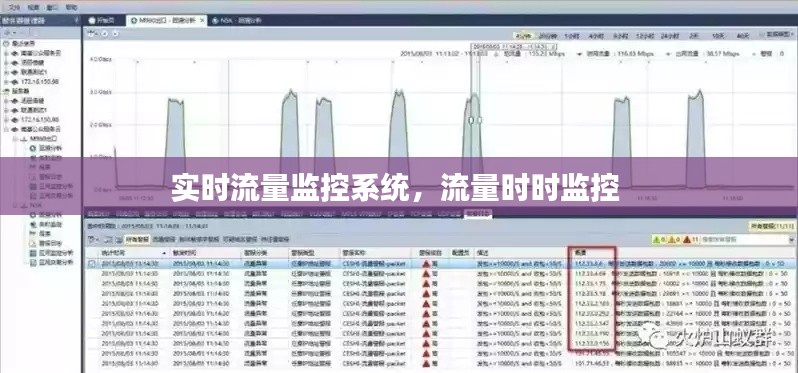Switch to the NSA analysis tab
798x373 pixels.
tap(237, 21)
